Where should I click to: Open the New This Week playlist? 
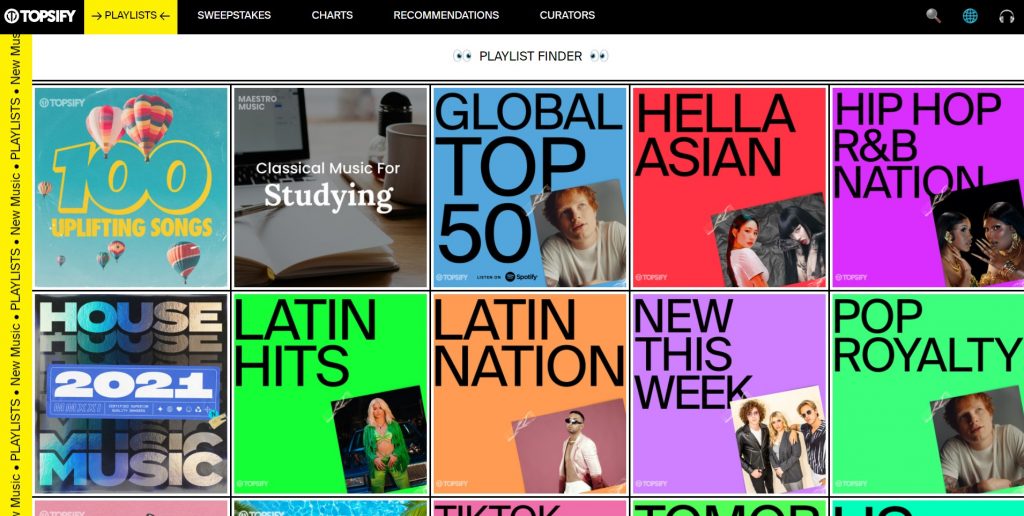pos(729,394)
